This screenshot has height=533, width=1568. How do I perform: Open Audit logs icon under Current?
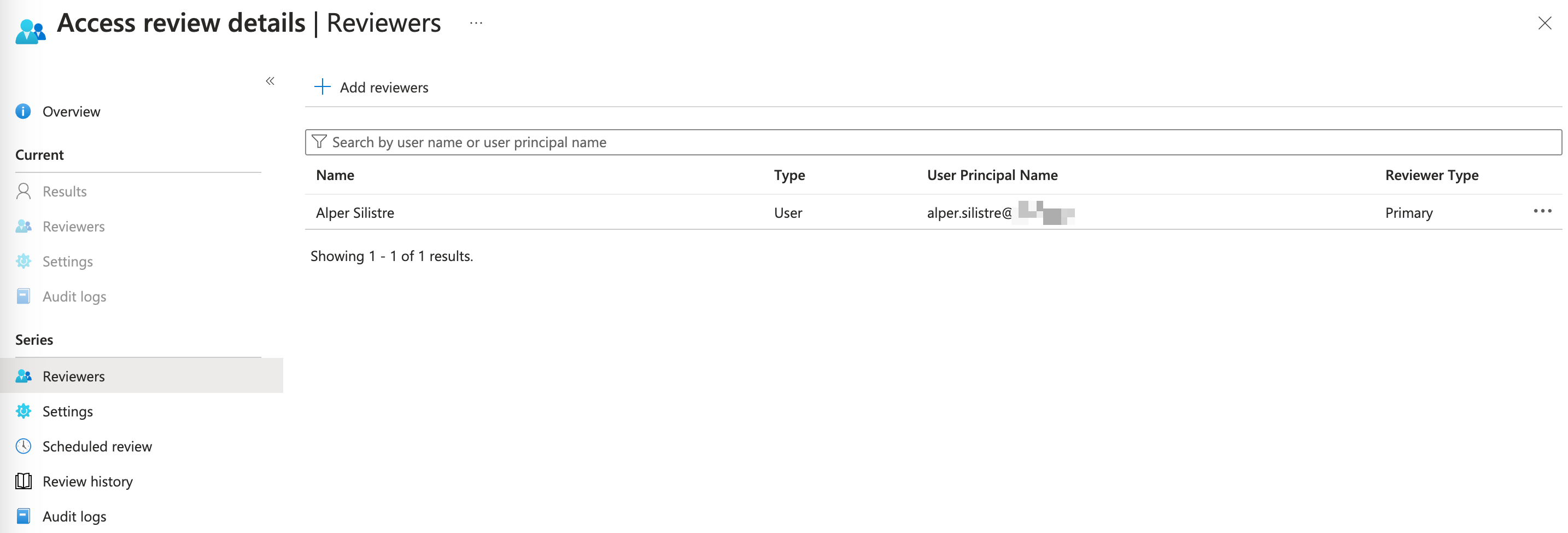point(23,296)
